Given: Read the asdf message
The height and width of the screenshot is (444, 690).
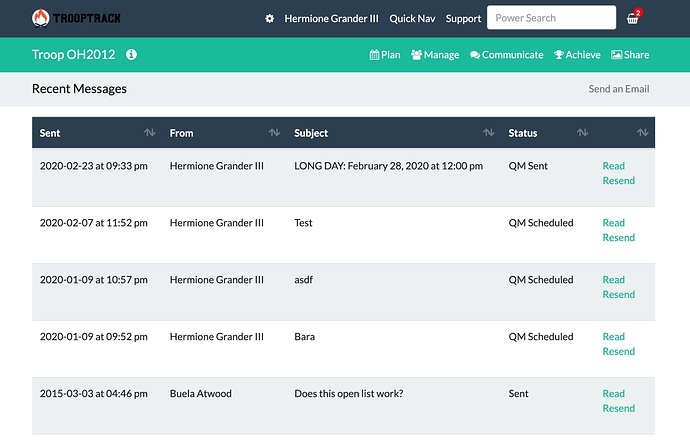Looking at the screenshot, I should click(613, 279).
